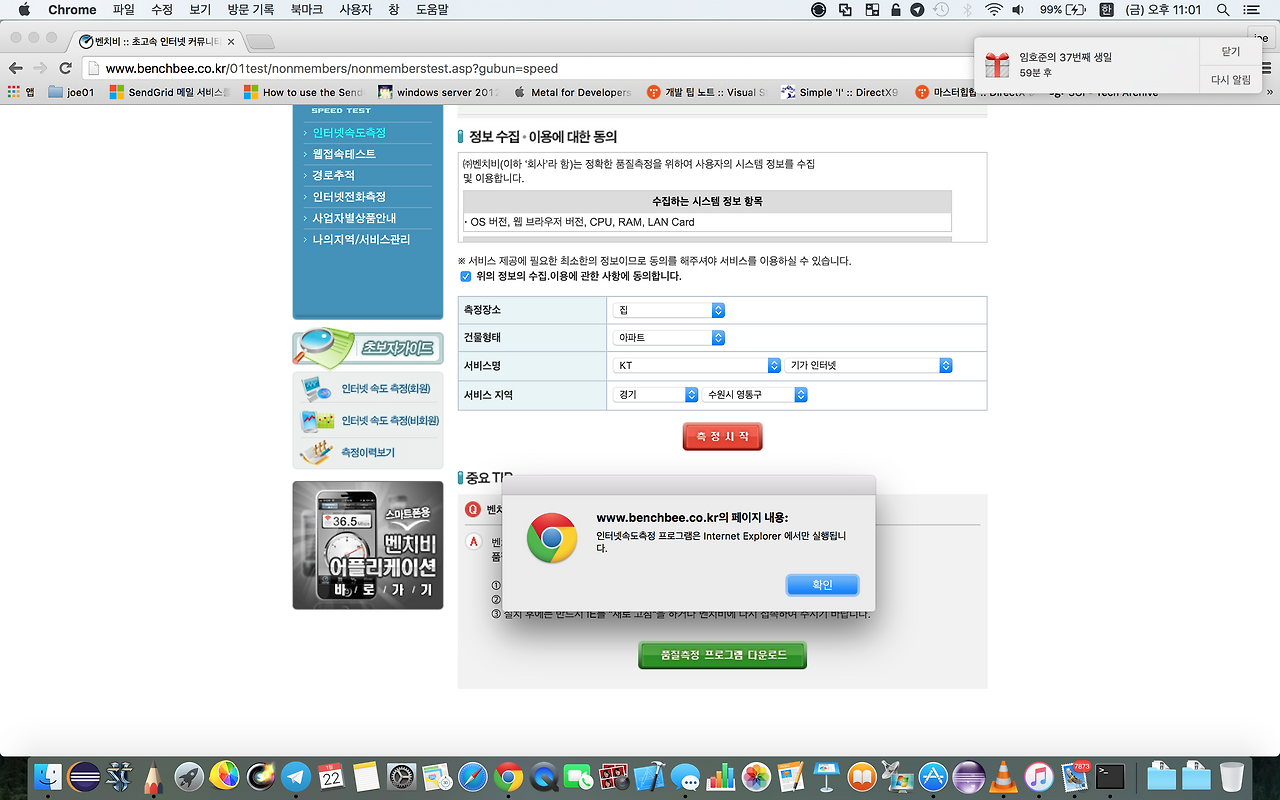Open Notes app in the dock

click(x=366, y=776)
